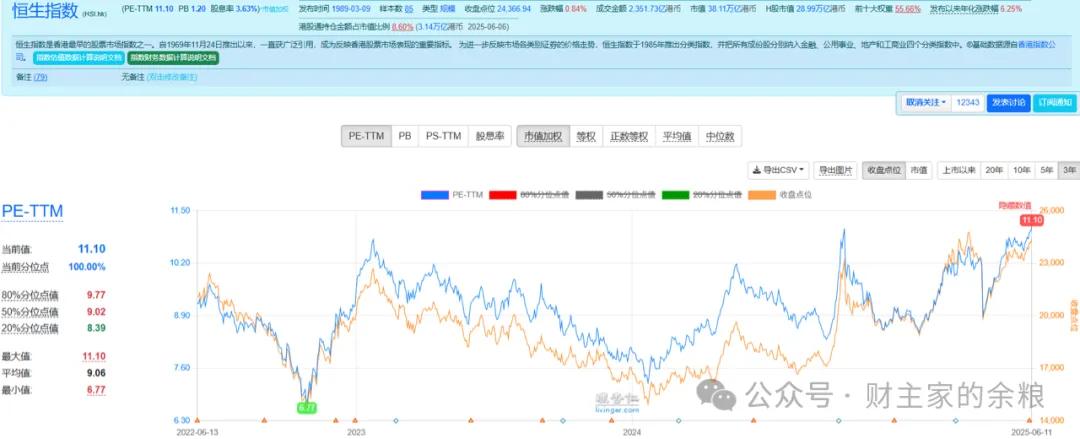Click the download icon on 导出CSV
1080x439 pixels.
tap(756, 170)
